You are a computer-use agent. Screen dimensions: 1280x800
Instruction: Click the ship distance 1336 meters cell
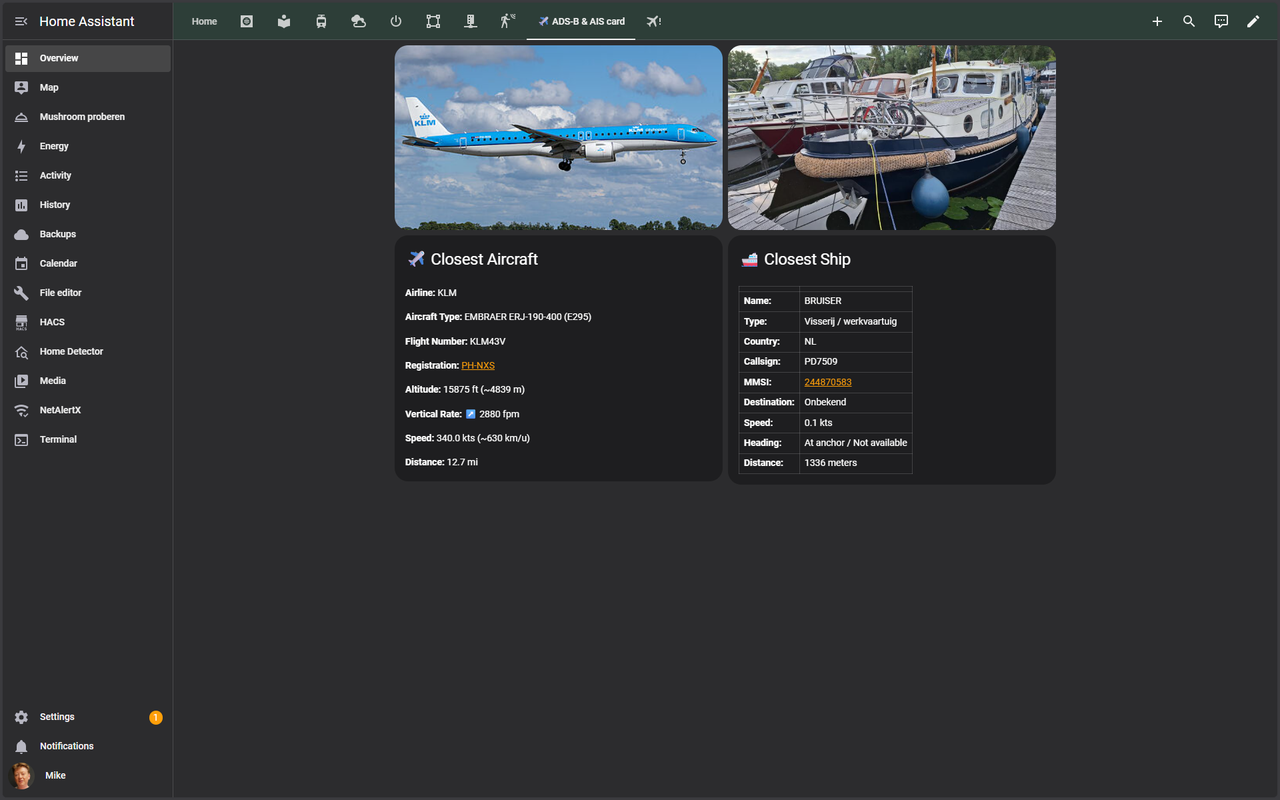click(855, 463)
